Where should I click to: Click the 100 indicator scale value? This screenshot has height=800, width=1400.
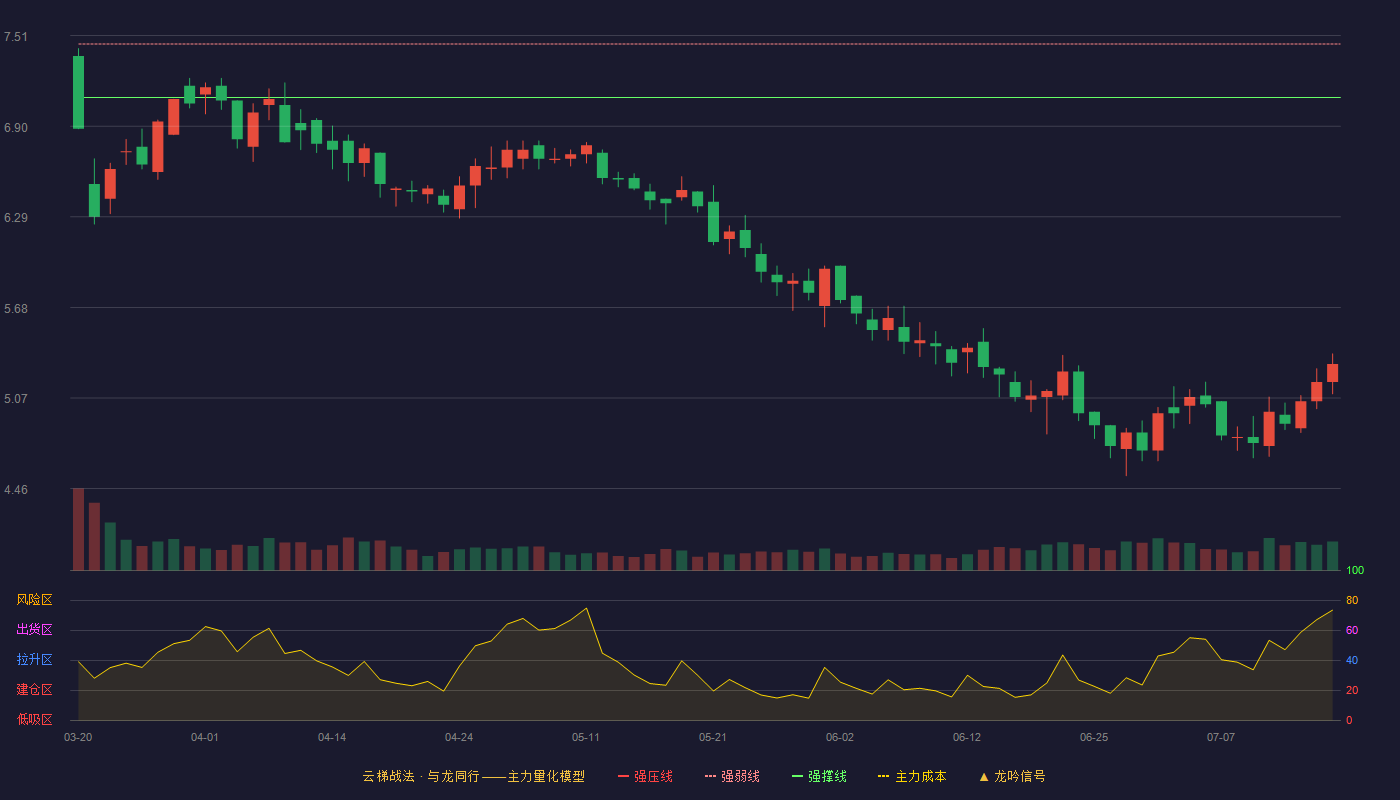click(x=1355, y=571)
